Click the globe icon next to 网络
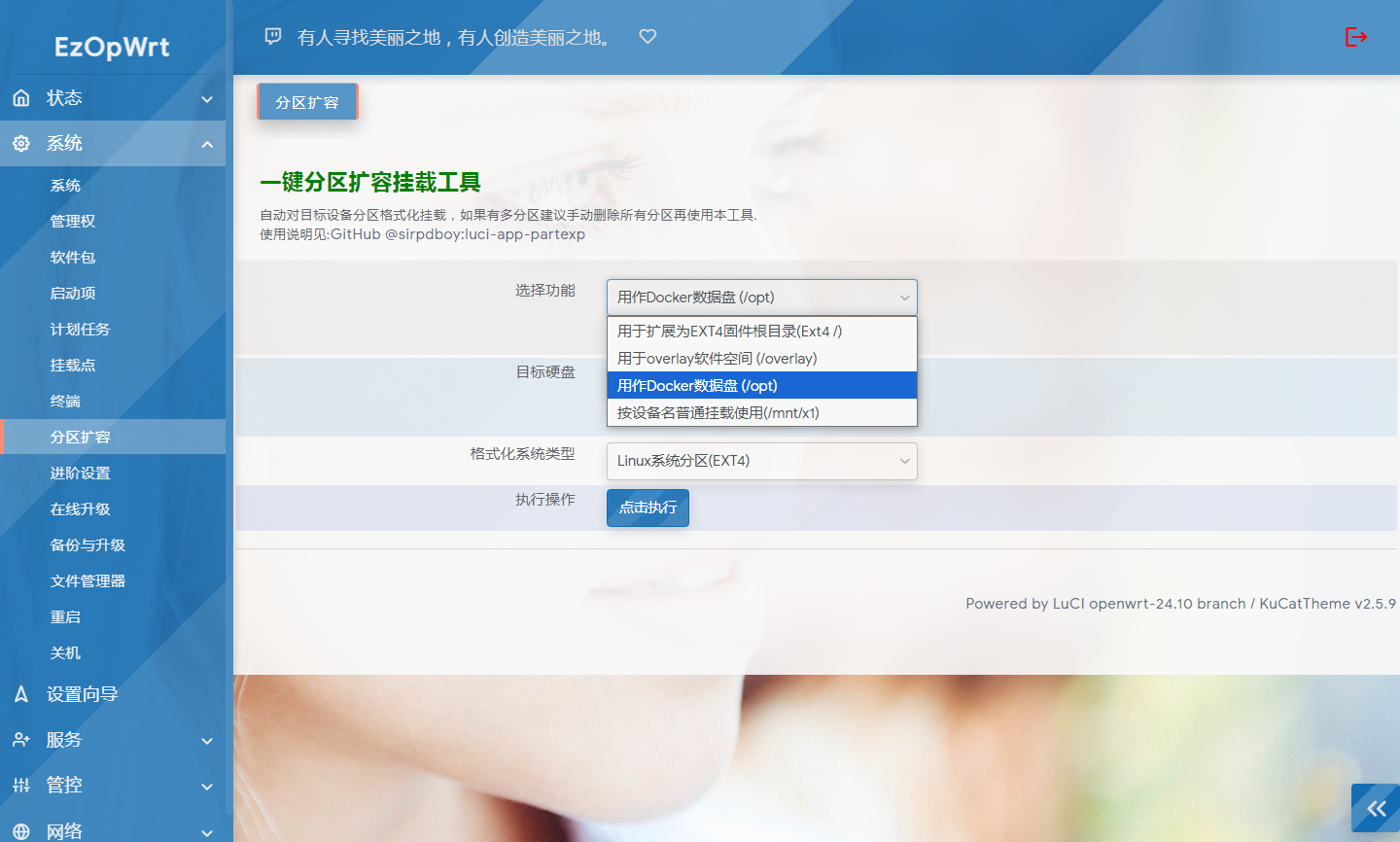1400x842 pixels. [x=21, y=831]
